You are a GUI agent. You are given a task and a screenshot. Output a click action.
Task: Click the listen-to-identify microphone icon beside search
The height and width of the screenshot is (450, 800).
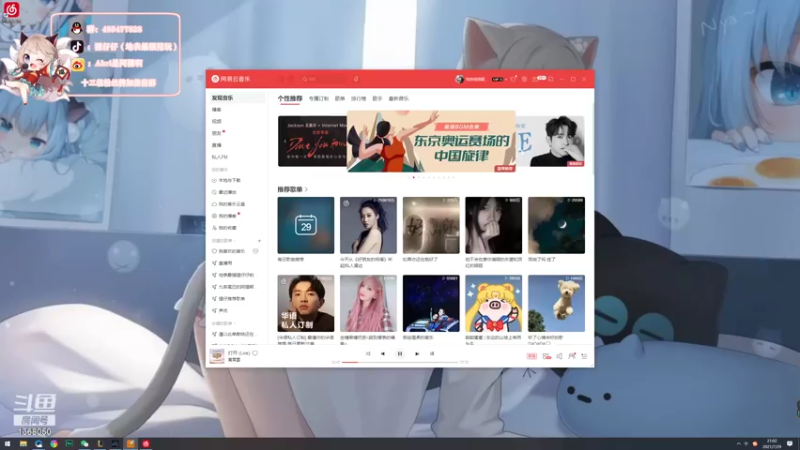[x=356, y=79]
